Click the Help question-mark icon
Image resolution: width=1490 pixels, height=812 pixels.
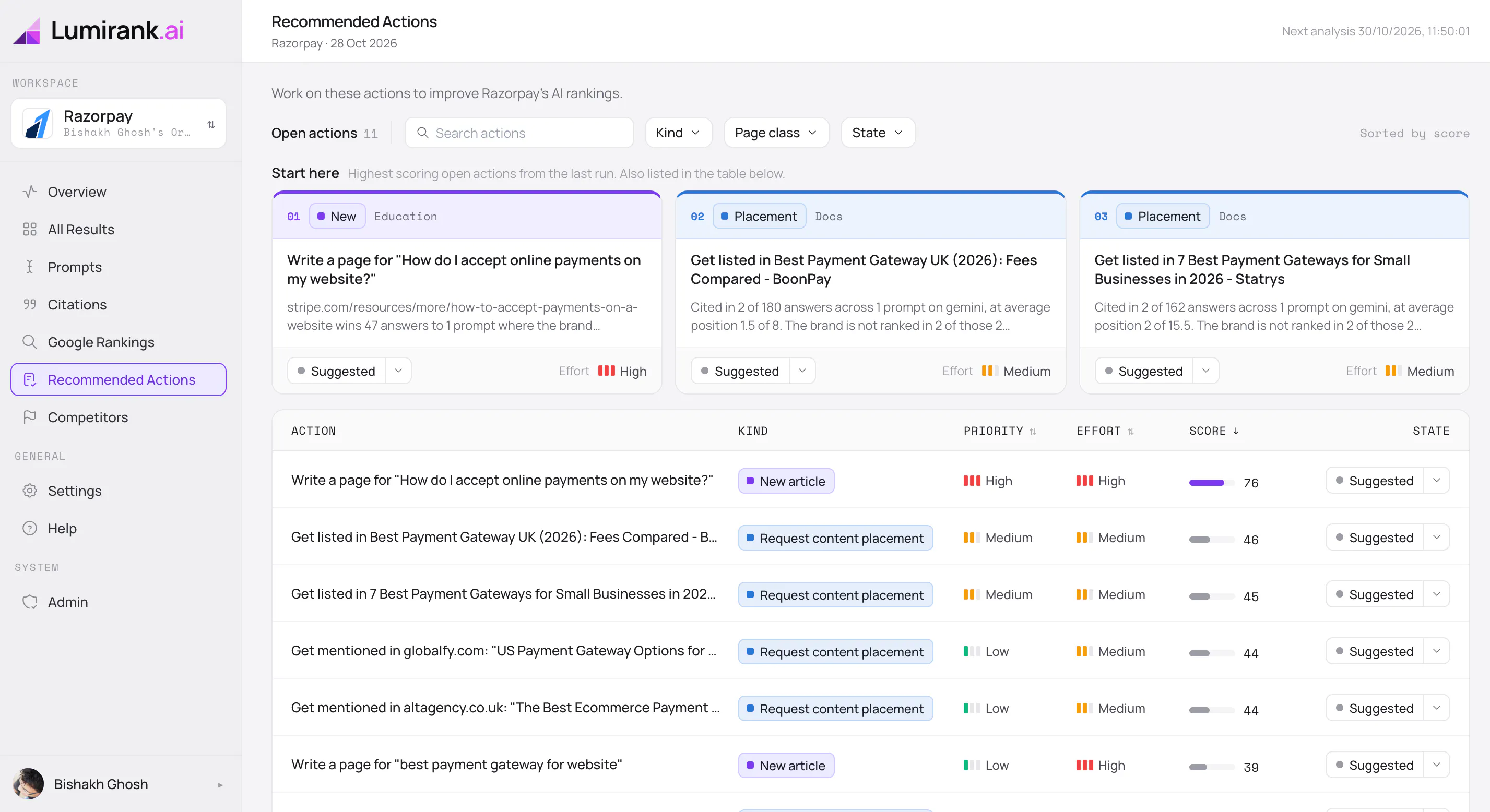(30, 528)
